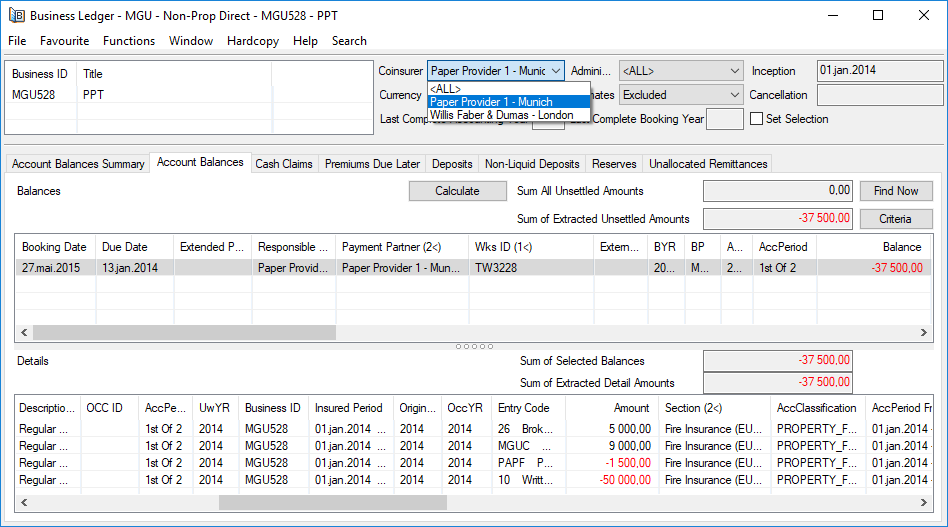Select the TW3228 balance row

[x=495, y=268]
